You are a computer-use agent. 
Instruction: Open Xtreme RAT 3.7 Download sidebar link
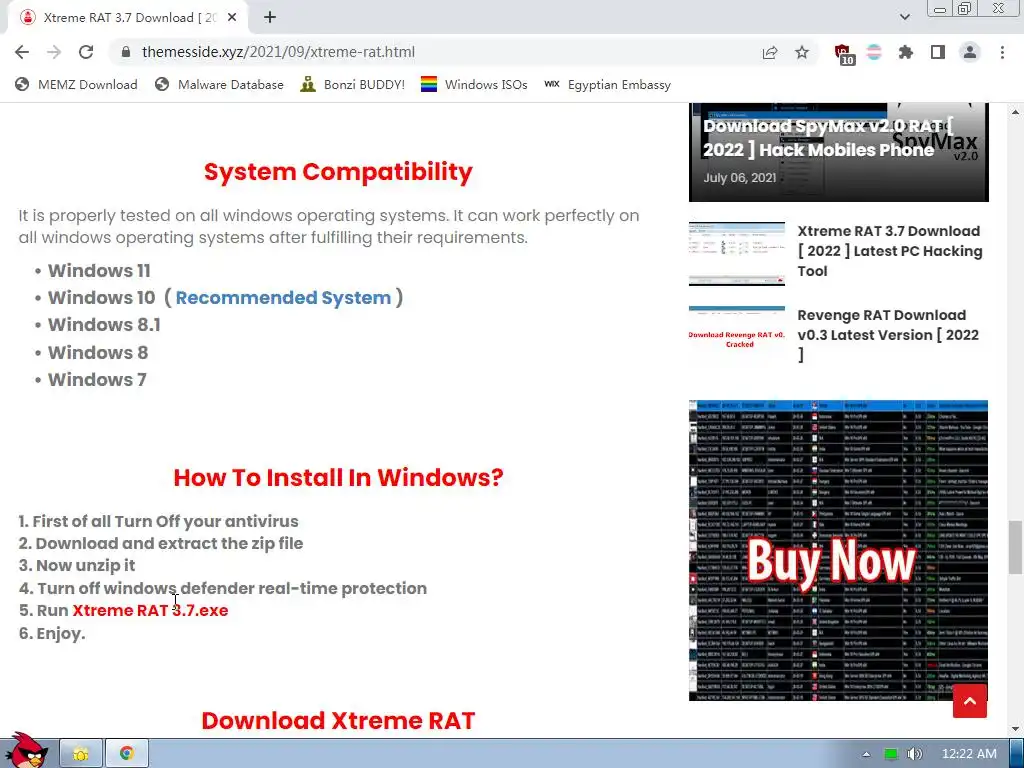tap(889, 251)
